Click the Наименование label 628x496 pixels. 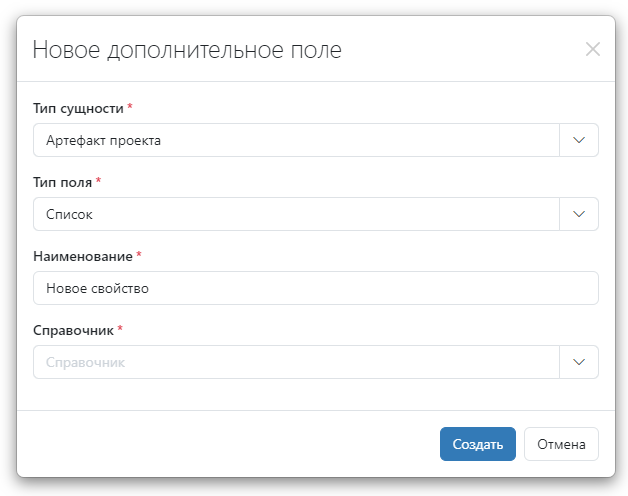tap(83, 256)
